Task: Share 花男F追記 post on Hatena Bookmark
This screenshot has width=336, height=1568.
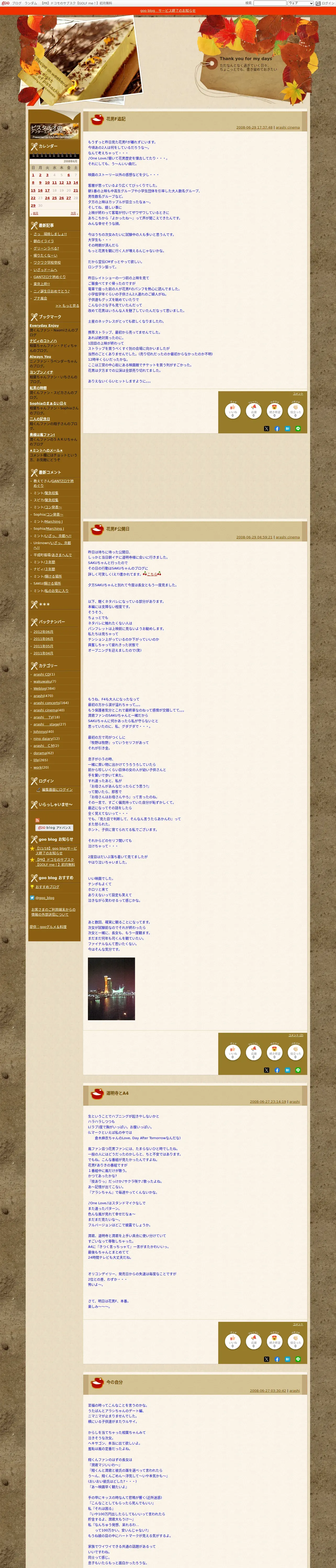Action: click(287, 429)
